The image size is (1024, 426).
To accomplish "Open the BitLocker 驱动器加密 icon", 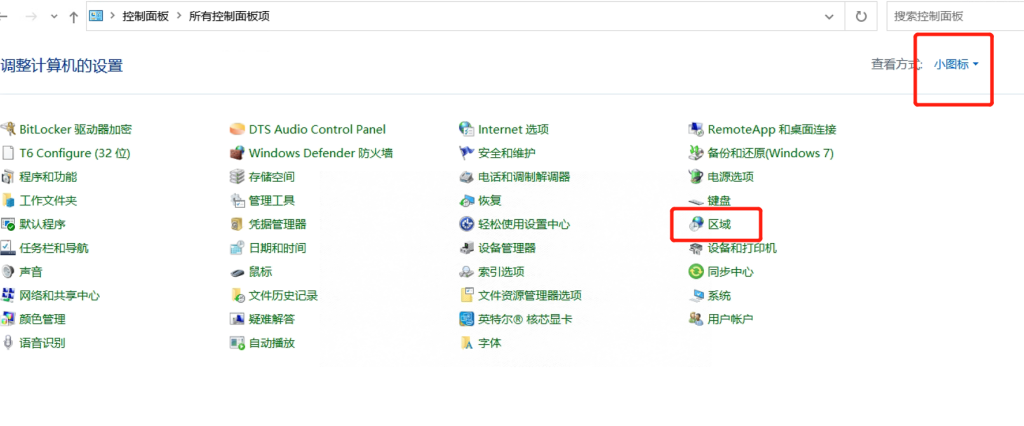I will click(x=8, y=129).
